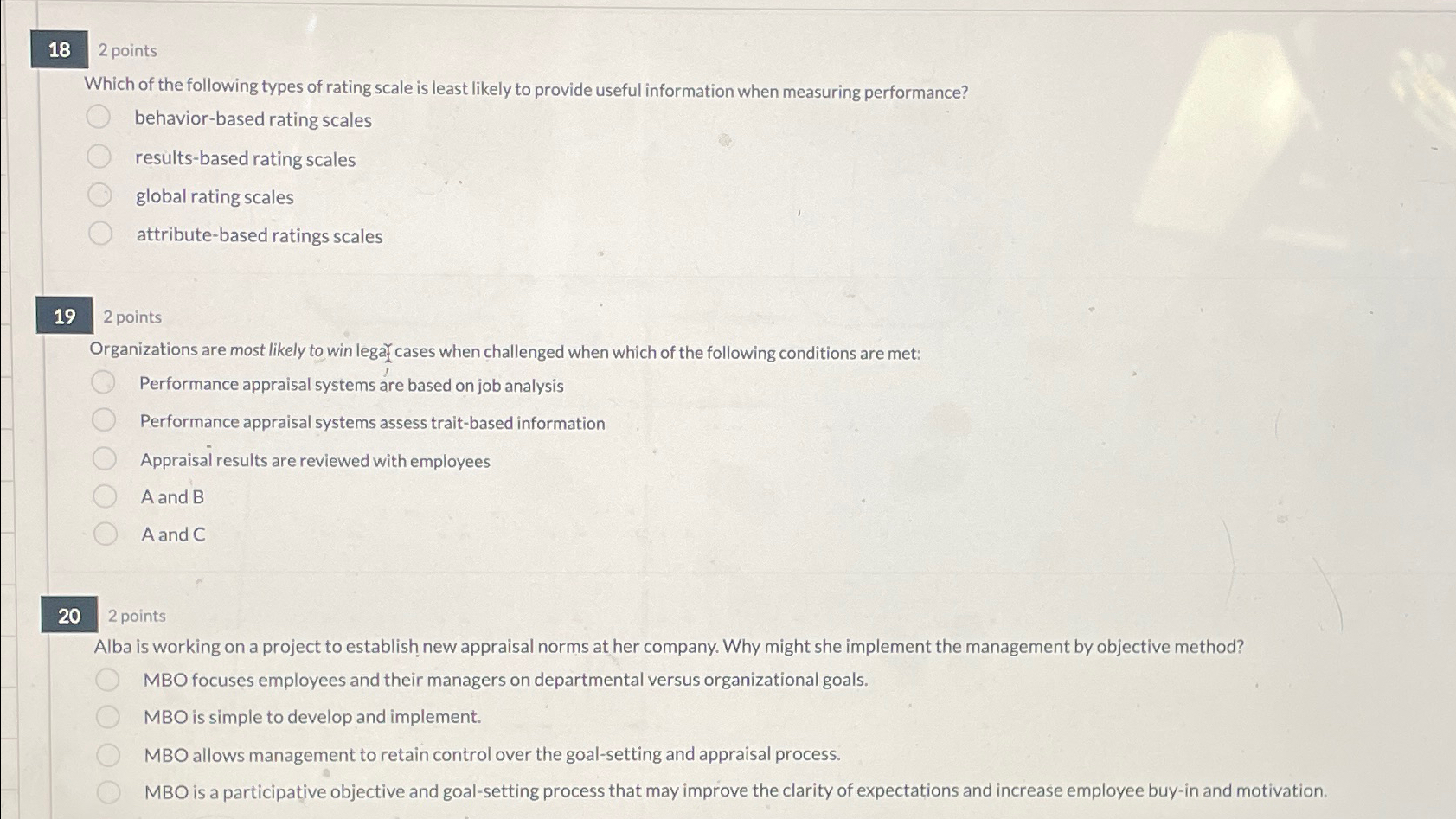Viewport: 1456px width, 819px height.
Task: Click the question 19 prompt text
Action: (x=504, y=350)
